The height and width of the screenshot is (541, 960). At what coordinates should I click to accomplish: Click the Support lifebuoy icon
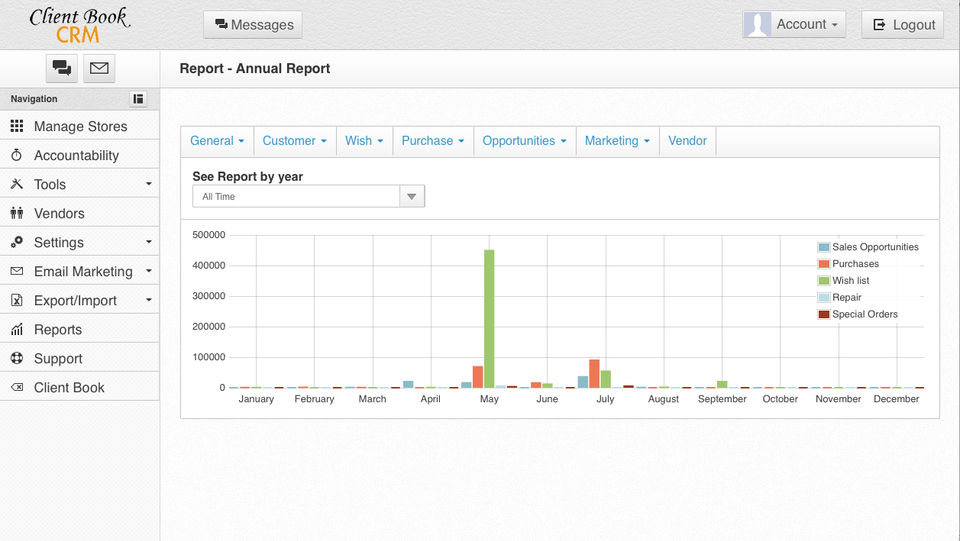tap(16, 358)
